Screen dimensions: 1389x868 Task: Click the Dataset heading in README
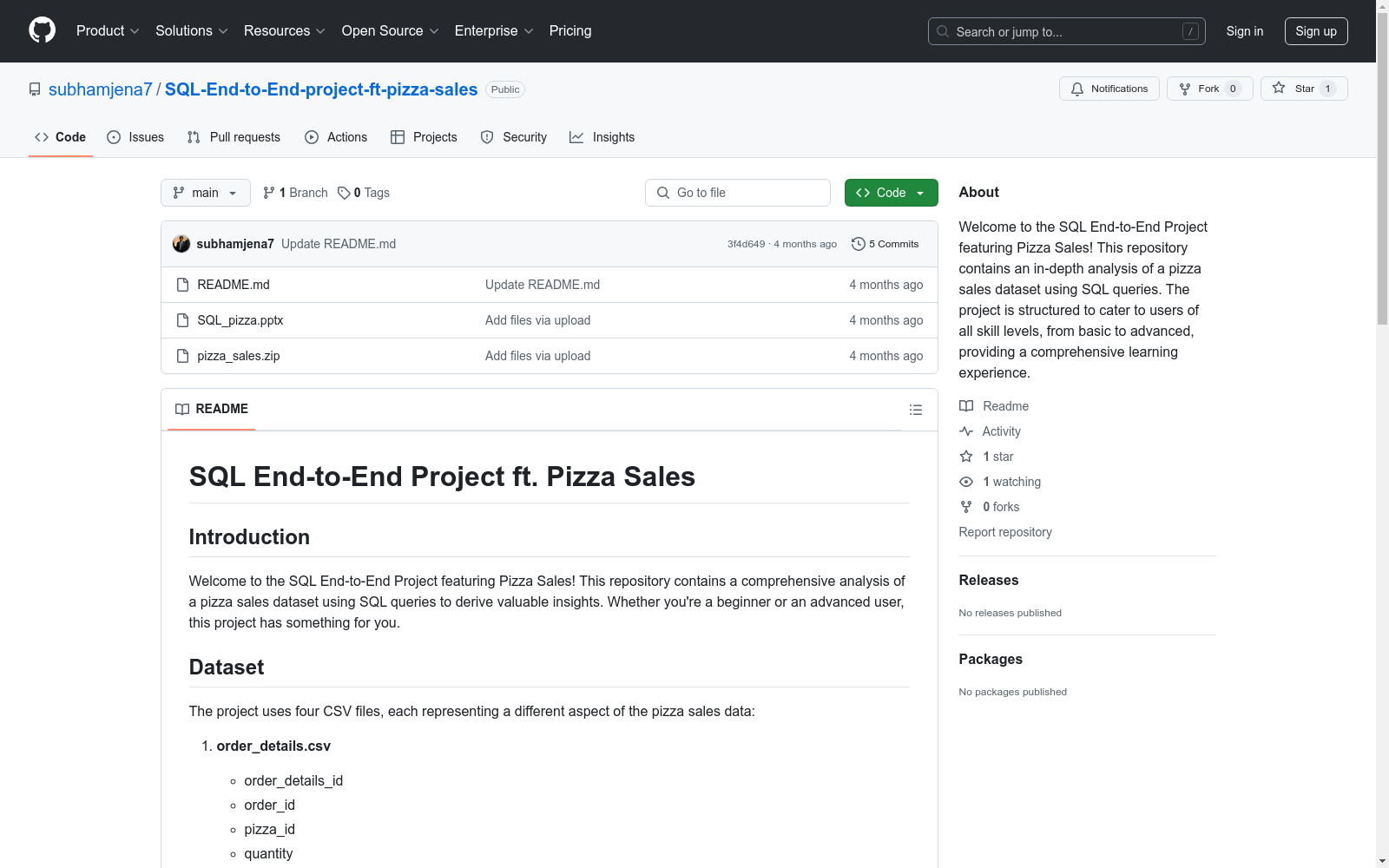[227, 667]
